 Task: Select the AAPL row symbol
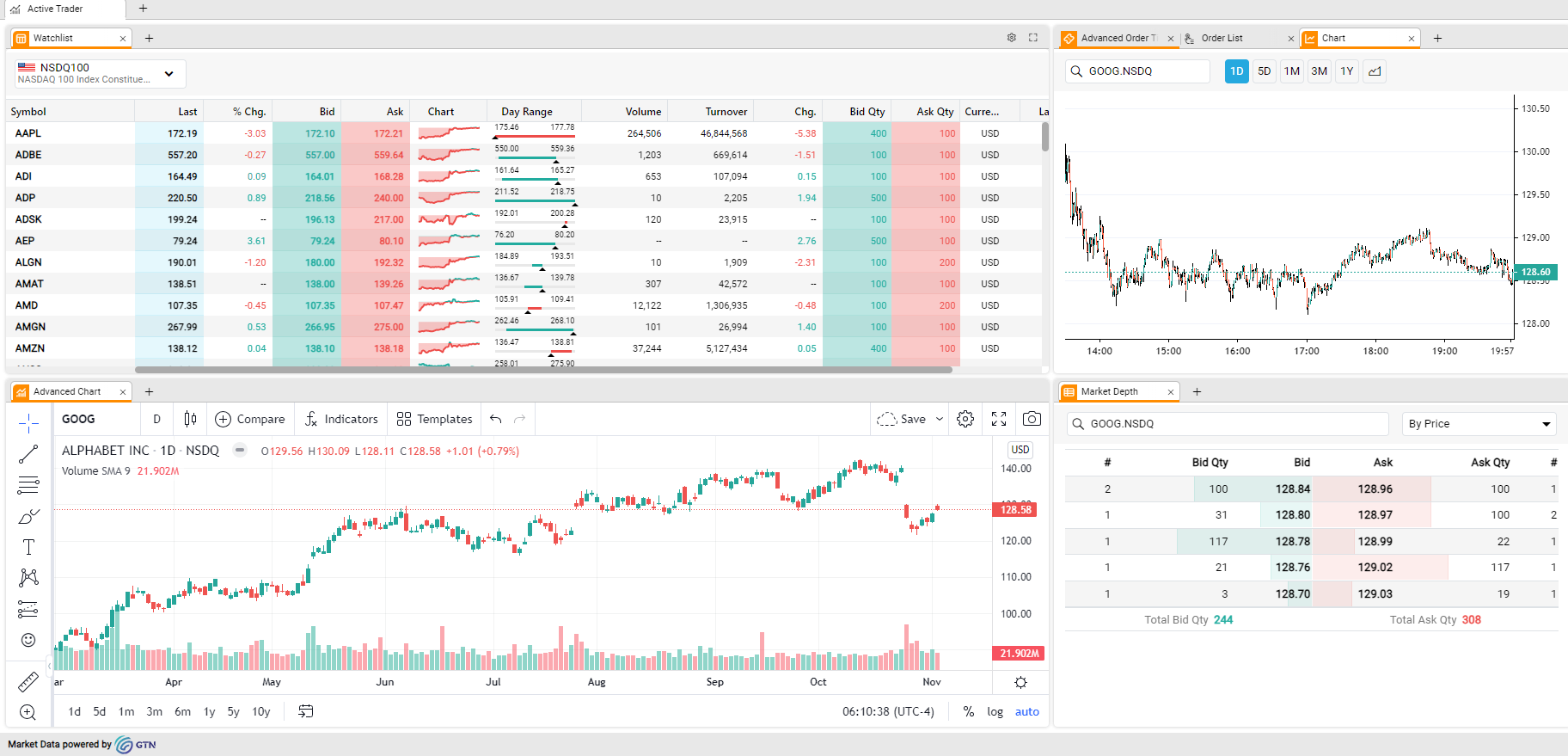28,133
